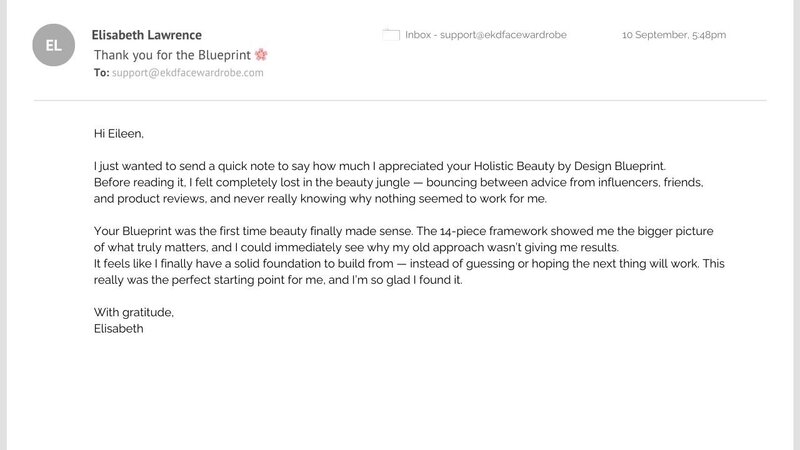Click the EL sender avatar circle
The height and width of the screenshot is (450, 800).
[54, 46]
